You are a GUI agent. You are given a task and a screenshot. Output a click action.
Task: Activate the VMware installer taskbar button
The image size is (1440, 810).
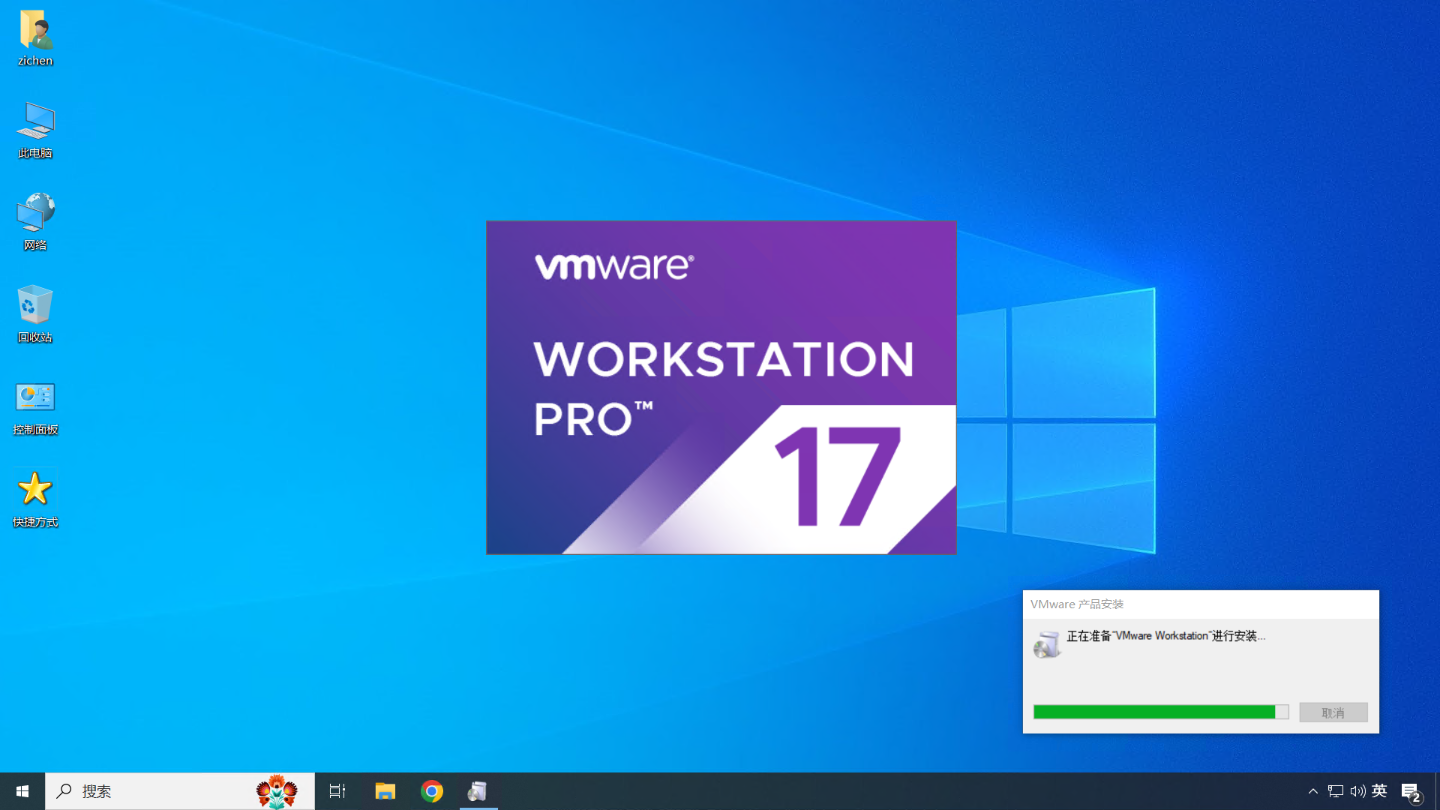[x=478, y=791]
